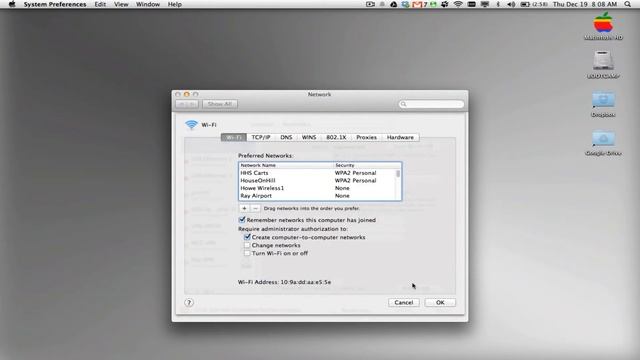Open Spotlight search magnifier icon
Screen dimensions: 640x360
(628, 4)
